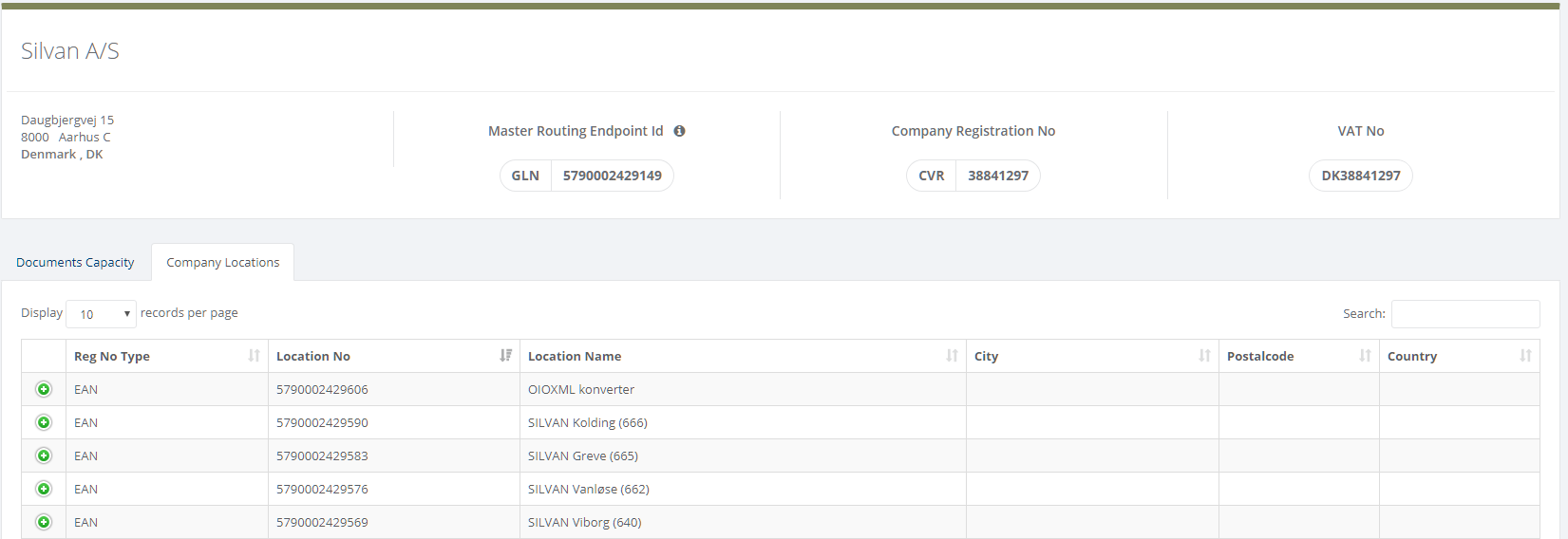Click the Denmark , DK text
Image resolution: width=1568 pixels, height=539 pixels.
pyautogui.click(x=62, y=154)
